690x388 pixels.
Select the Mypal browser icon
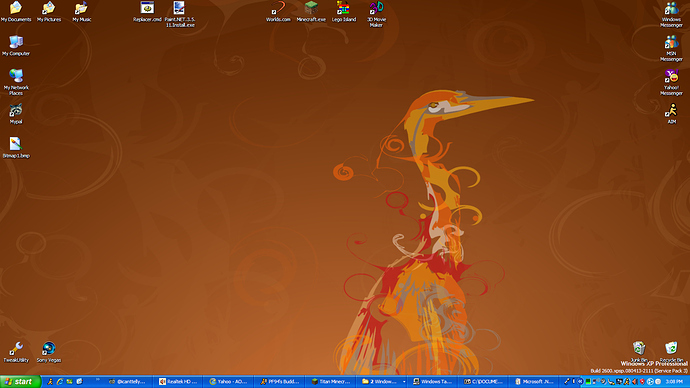[x=16, y=113]
